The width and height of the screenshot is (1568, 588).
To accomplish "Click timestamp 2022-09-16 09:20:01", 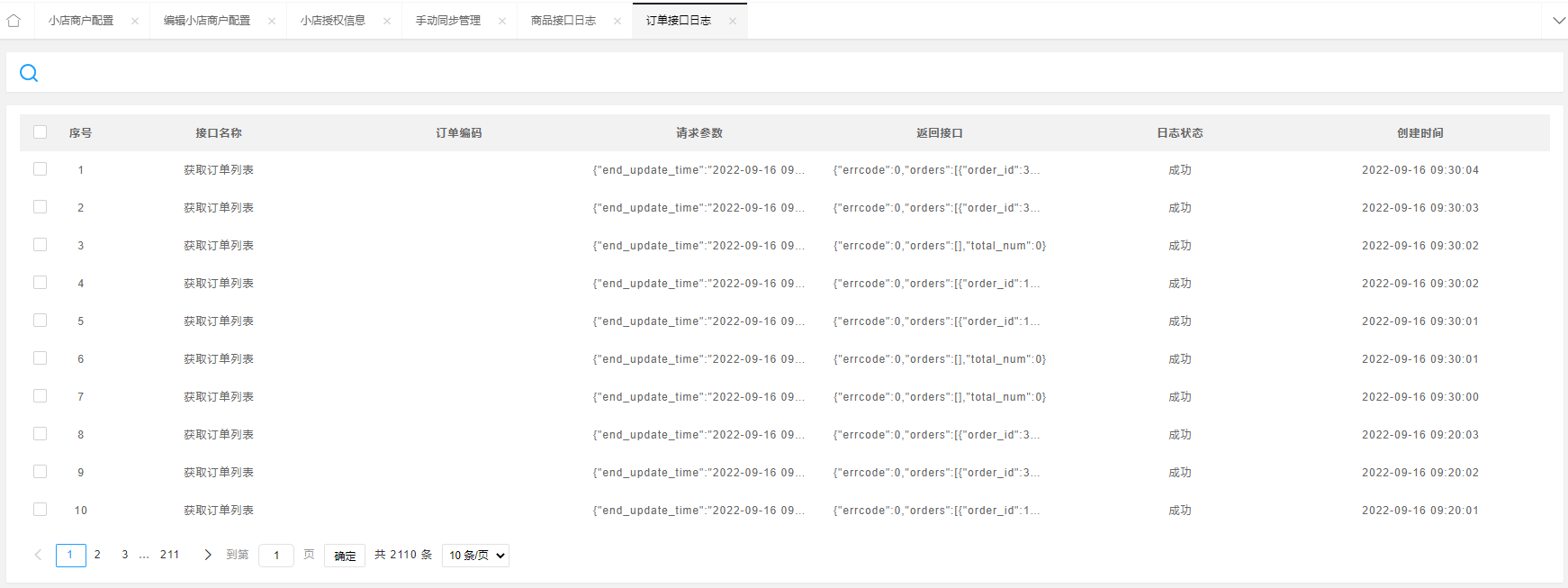I will 1420,510.
